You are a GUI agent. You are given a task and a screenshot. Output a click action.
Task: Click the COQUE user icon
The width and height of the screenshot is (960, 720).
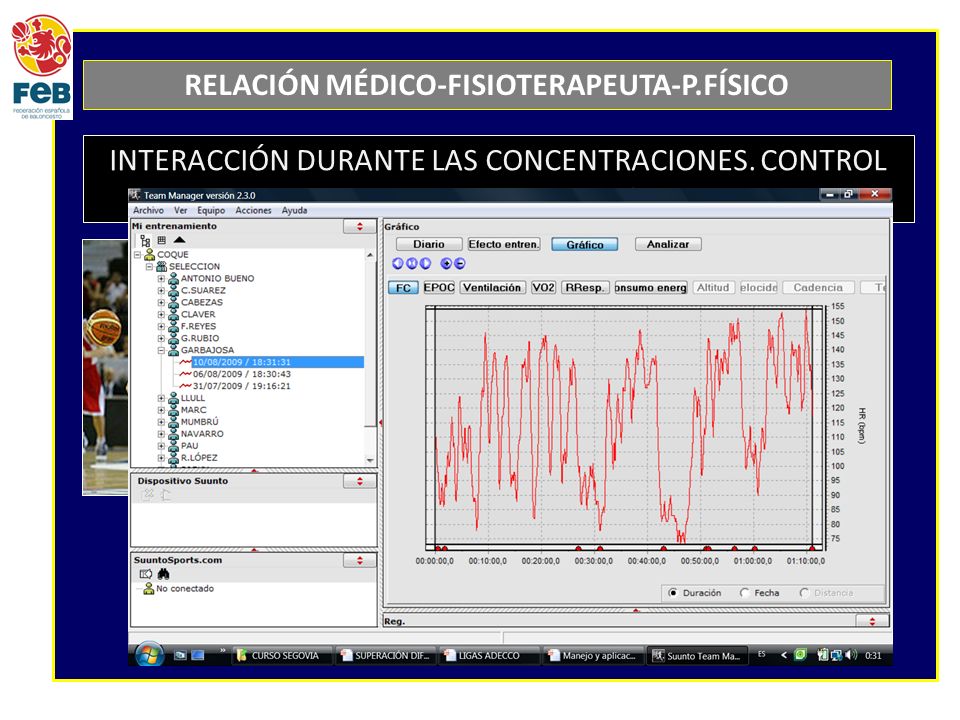(x=149, y=254)
